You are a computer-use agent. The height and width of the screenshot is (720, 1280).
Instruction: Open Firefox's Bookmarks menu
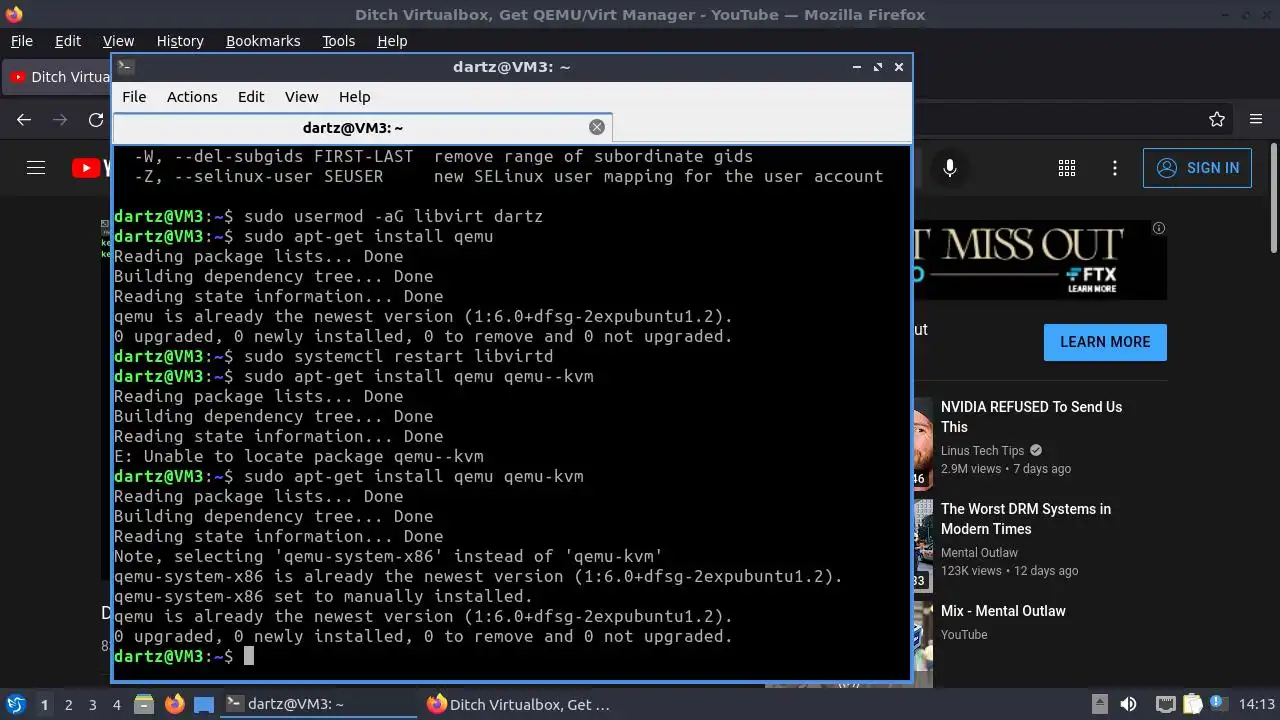coord(263,41)
